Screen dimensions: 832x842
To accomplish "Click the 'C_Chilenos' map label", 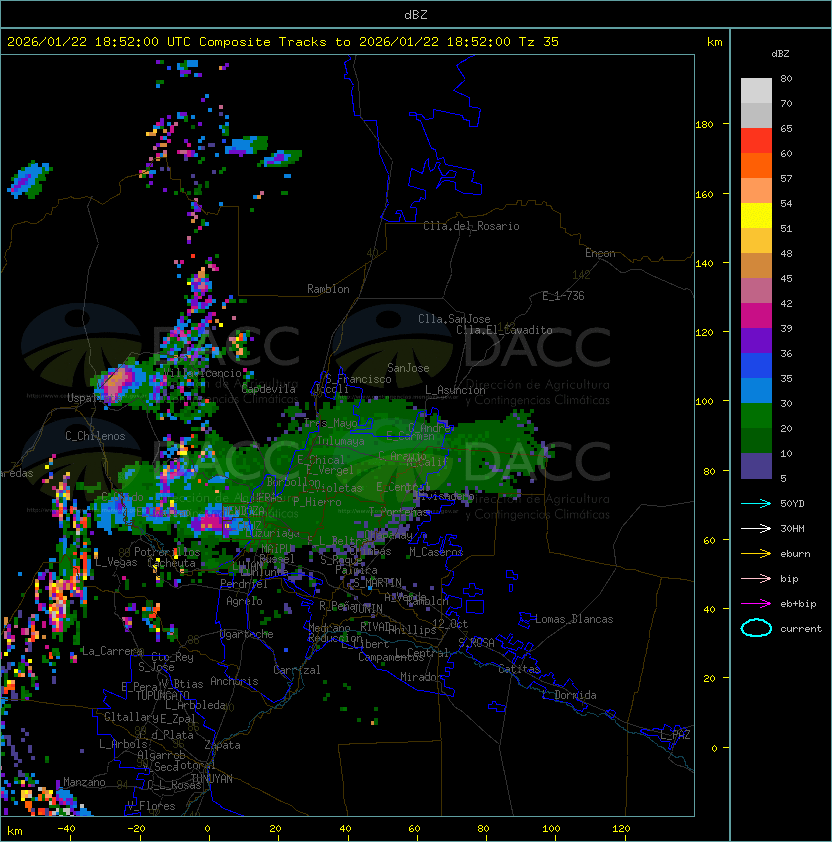I will (95, 436).
